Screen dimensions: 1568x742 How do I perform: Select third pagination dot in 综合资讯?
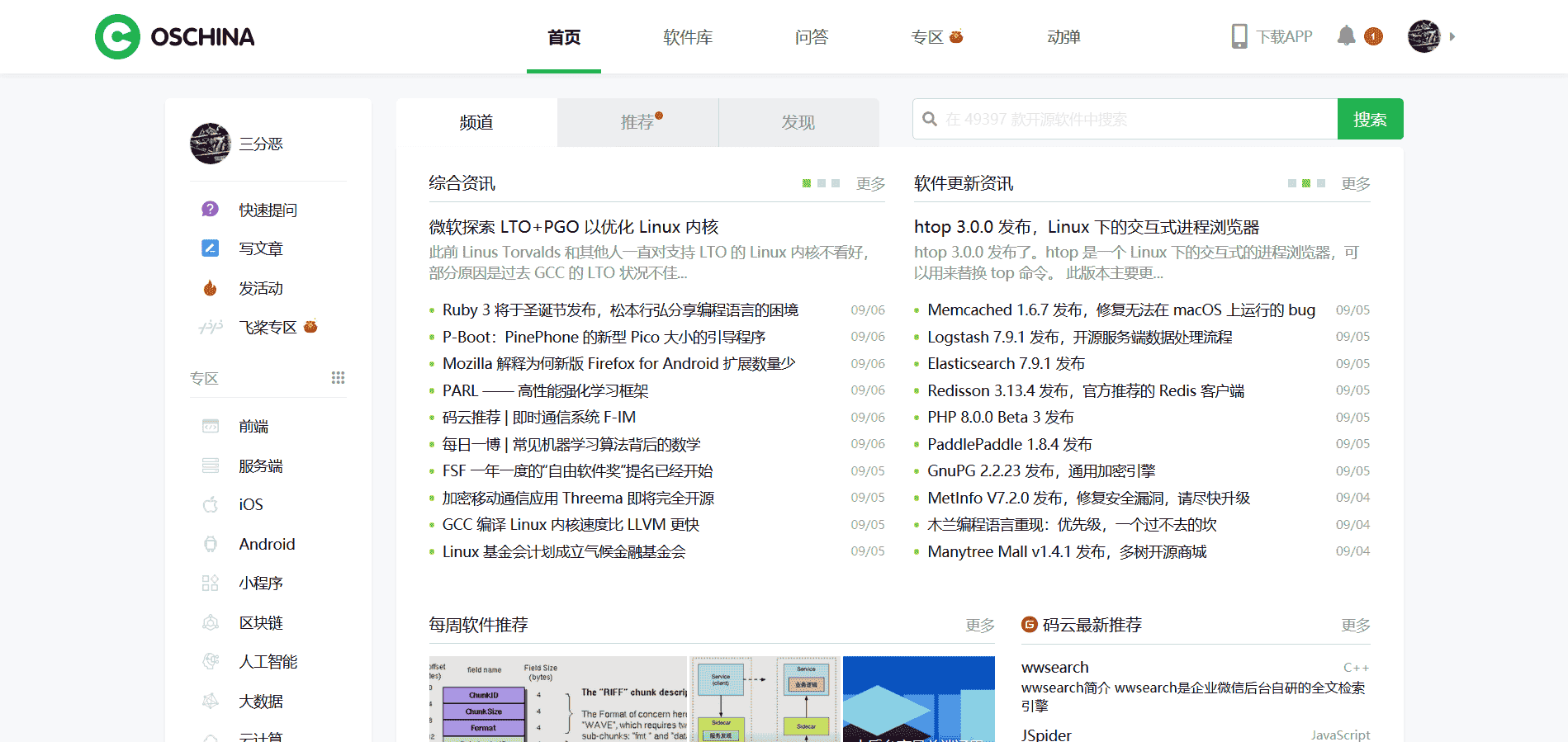(x=836, y=183)
